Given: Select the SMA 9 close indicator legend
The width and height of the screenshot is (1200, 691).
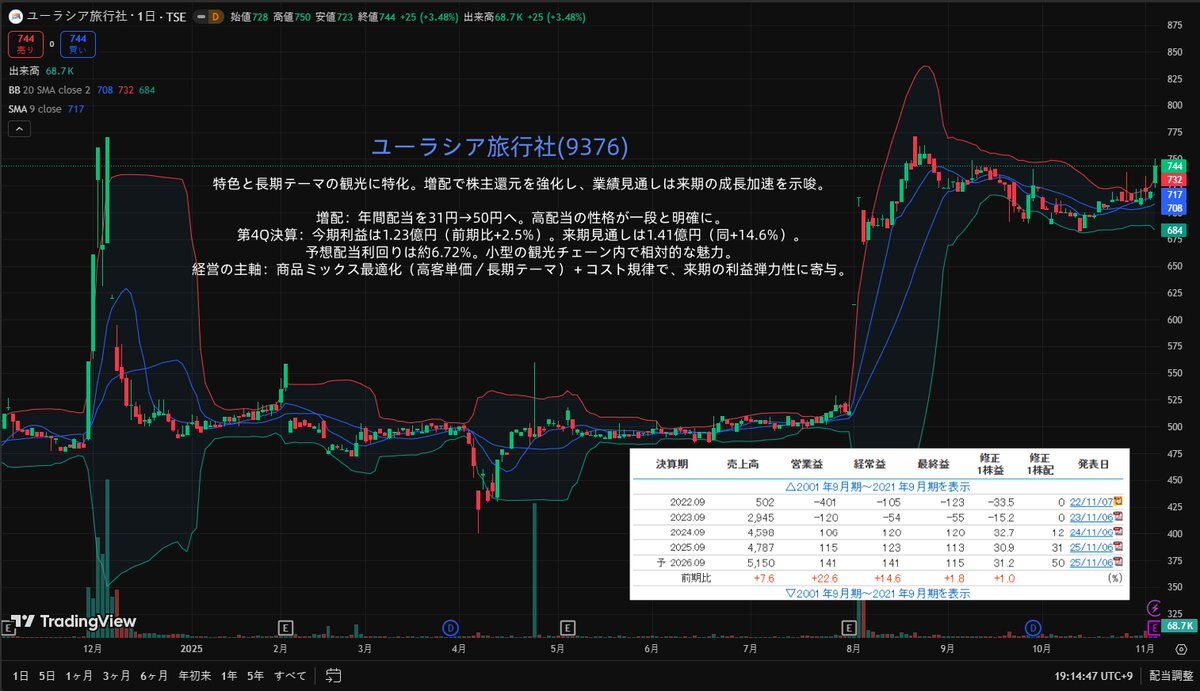Looking at the screenshot, I should (x=46, y=108).
